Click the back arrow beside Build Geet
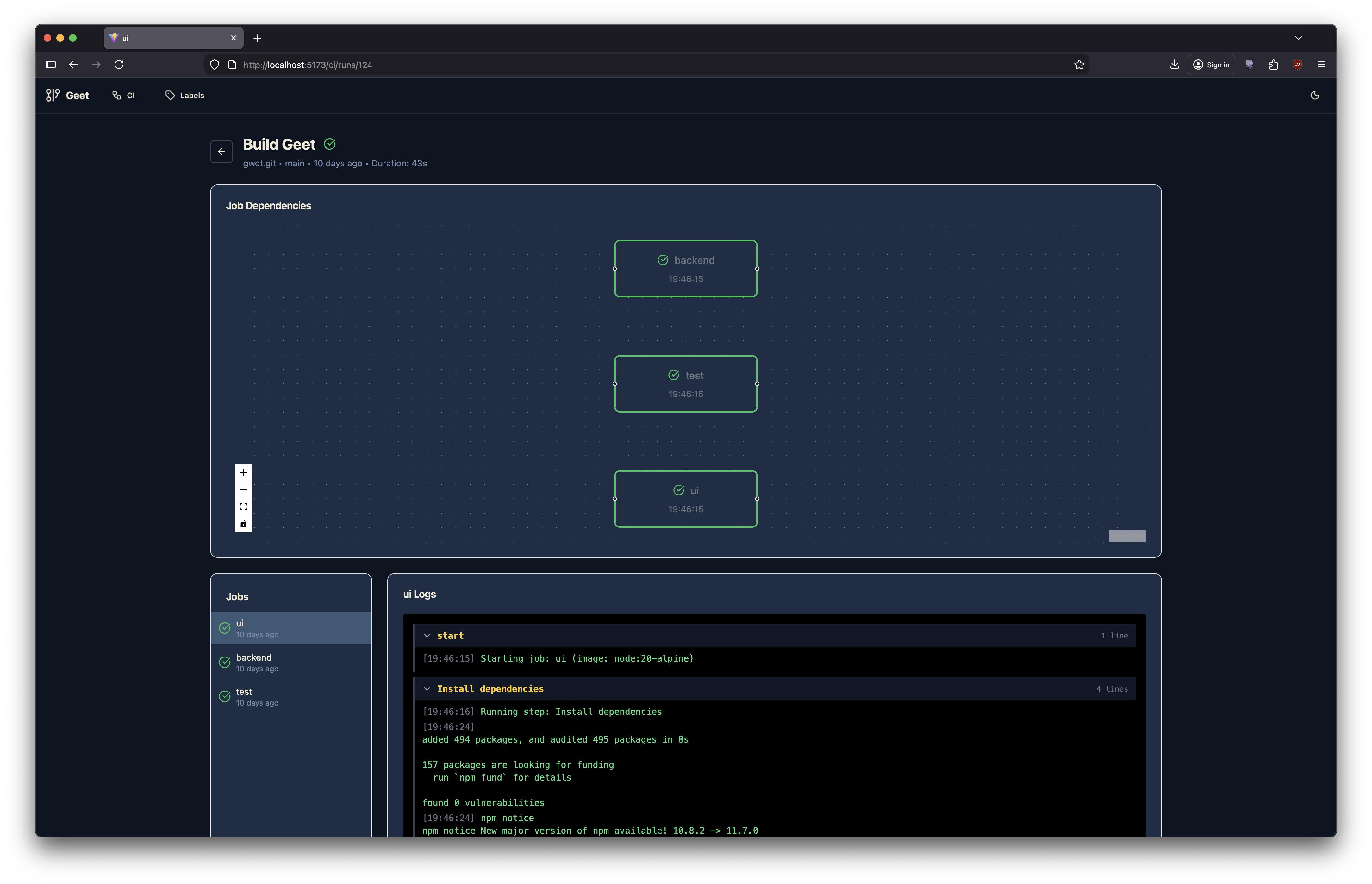Image resolution: width=1372 pixels, height=884 pixels. tap(221, 152)
